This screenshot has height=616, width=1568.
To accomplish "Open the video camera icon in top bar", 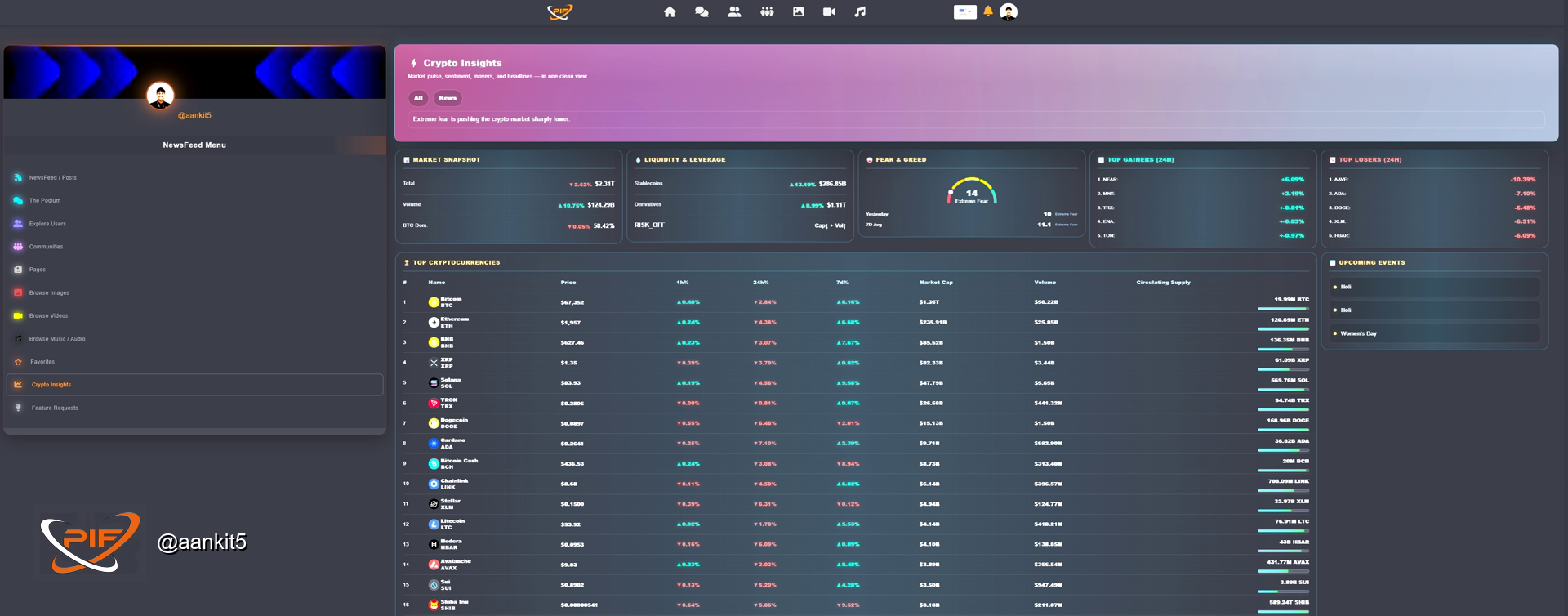I will (829, 12).
